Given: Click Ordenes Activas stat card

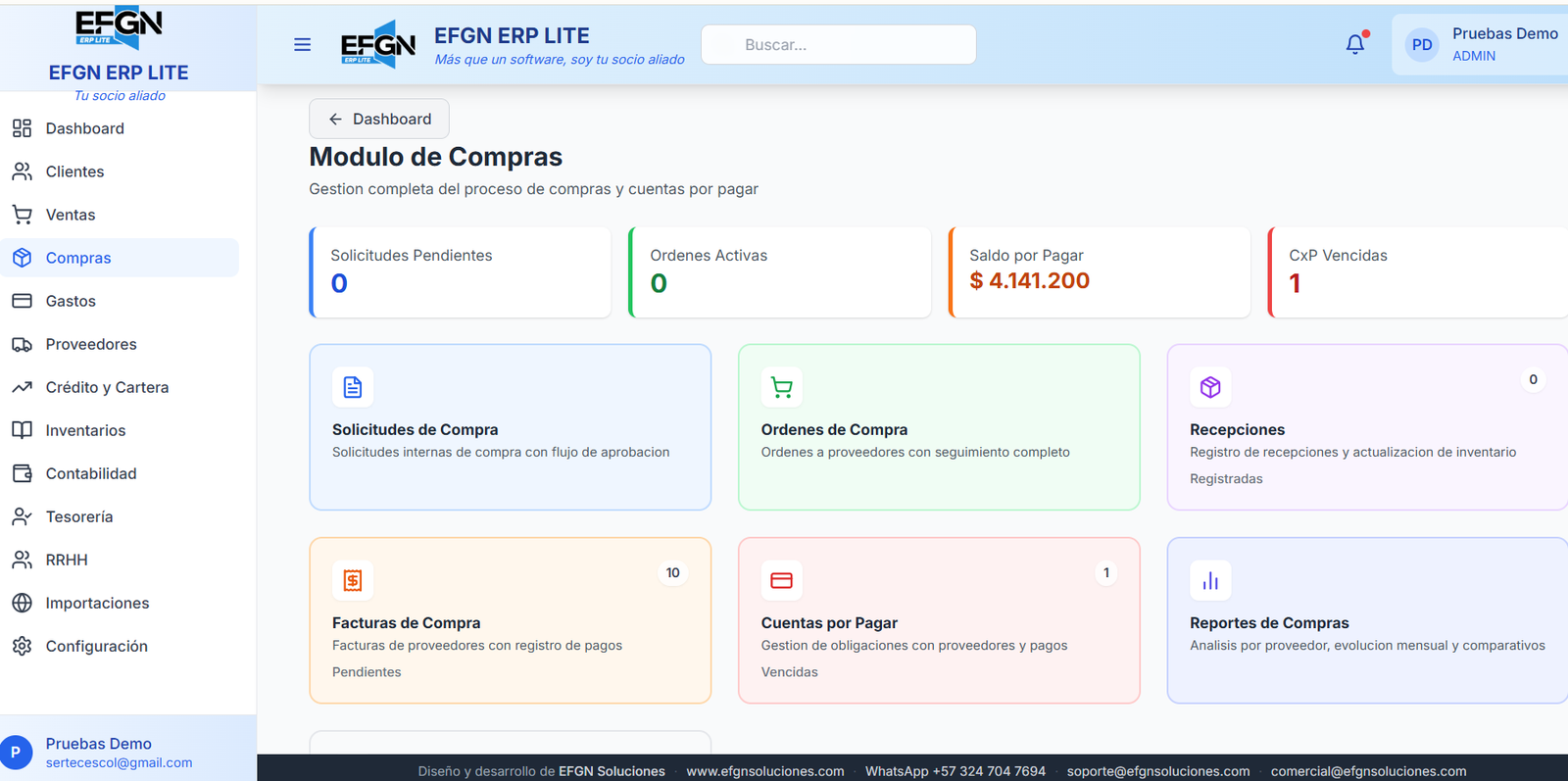Looking at the screenshot, I should point(780,272).
